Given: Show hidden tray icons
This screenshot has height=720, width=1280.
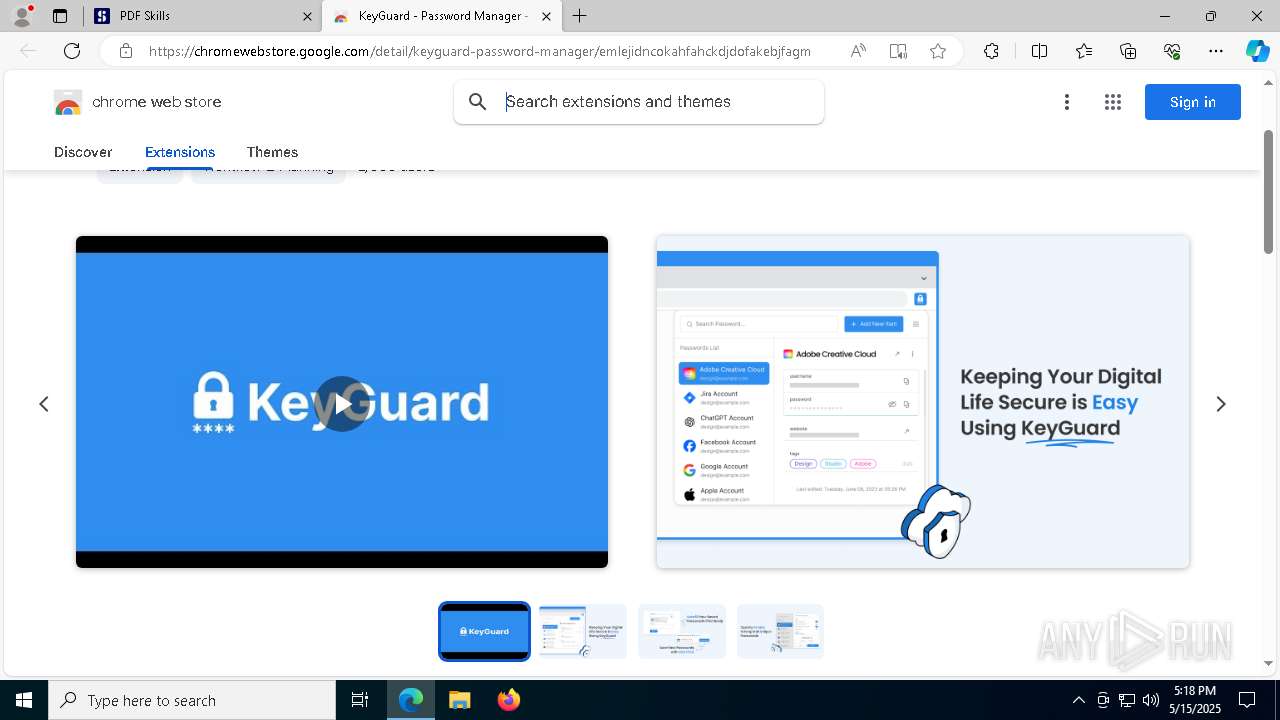Looking at the screenshot, I should [1078, 700].
